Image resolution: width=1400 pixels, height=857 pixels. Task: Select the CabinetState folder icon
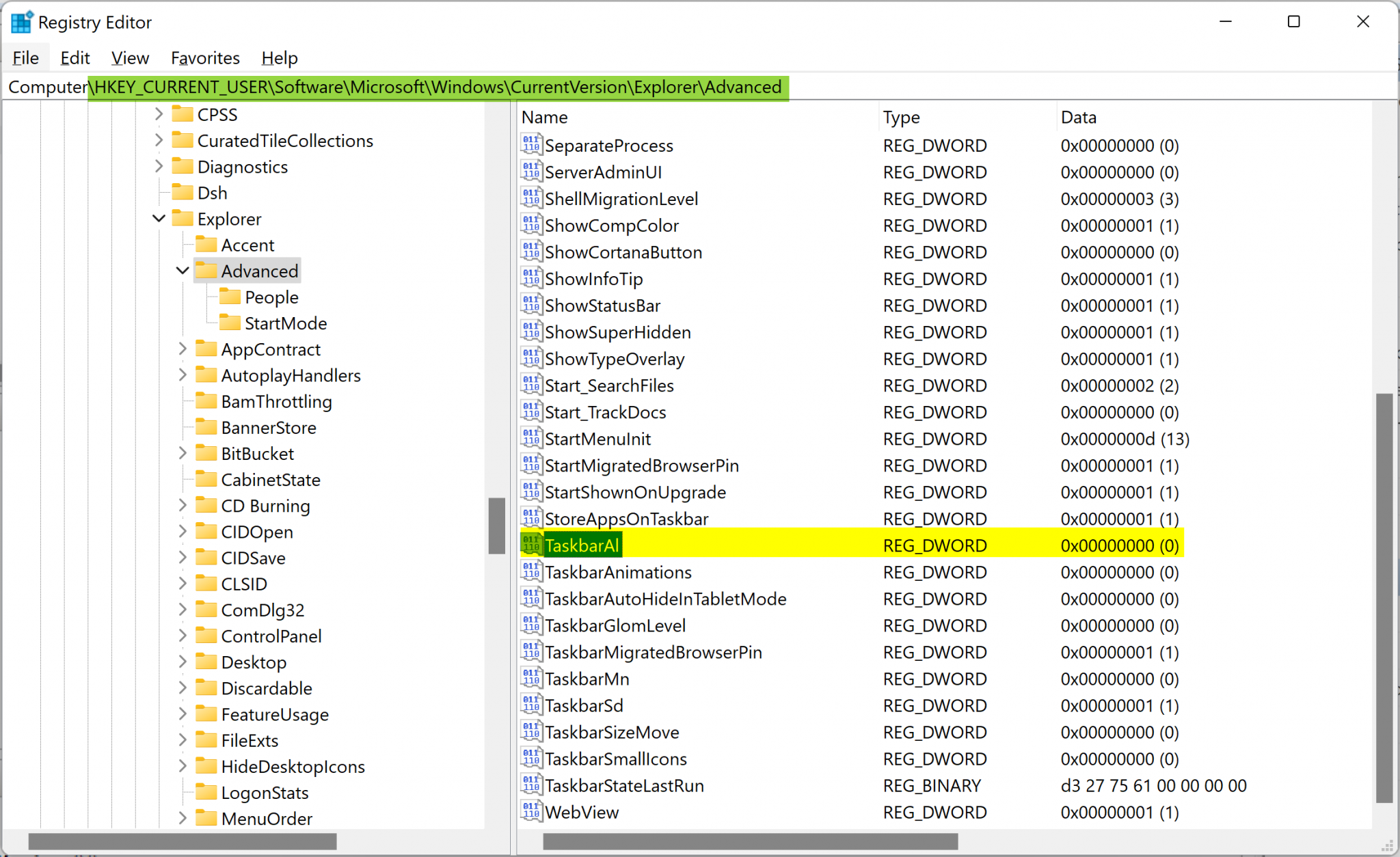pos(206,478)
